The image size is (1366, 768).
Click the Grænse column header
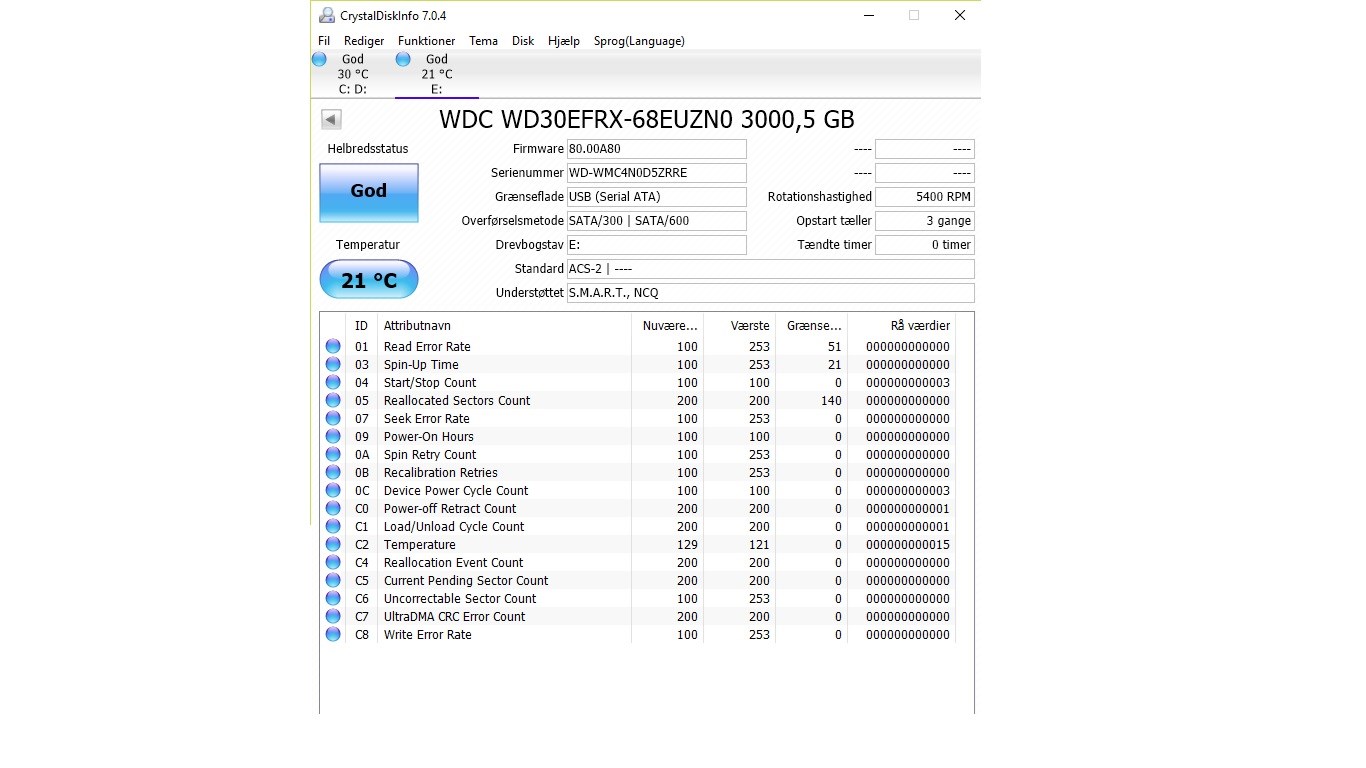(x=812, y=326)
